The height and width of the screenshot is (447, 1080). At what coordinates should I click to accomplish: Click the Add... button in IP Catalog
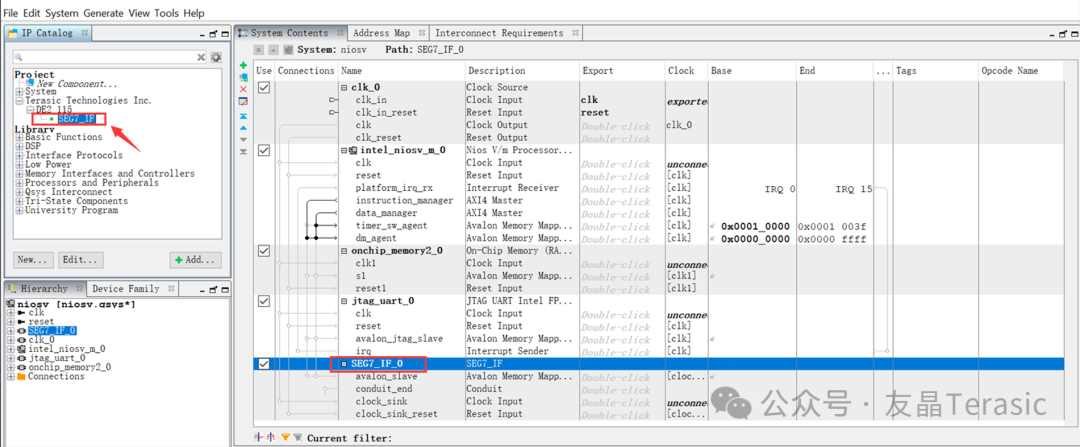point(196,260)
